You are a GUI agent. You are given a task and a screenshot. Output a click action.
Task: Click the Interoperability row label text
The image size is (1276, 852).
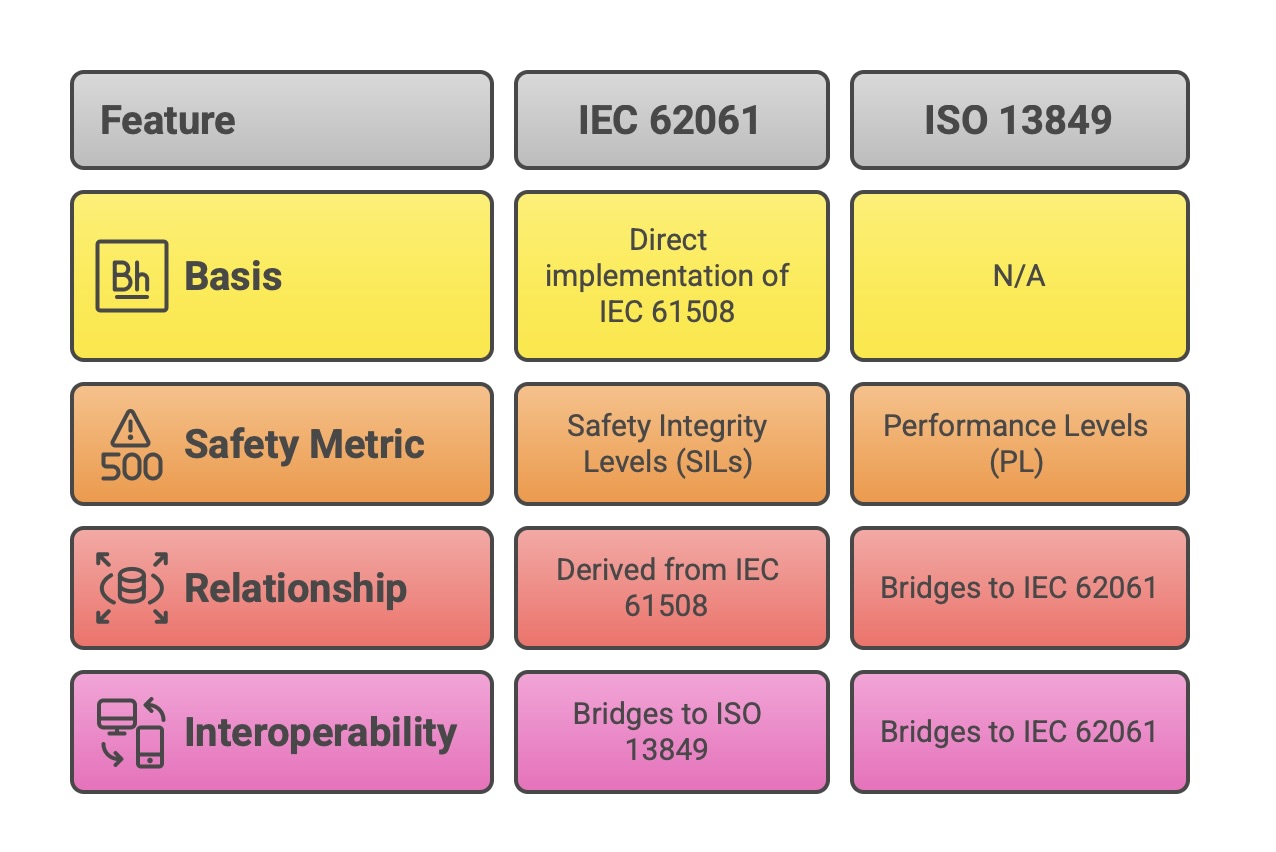(x=320, y=732)
